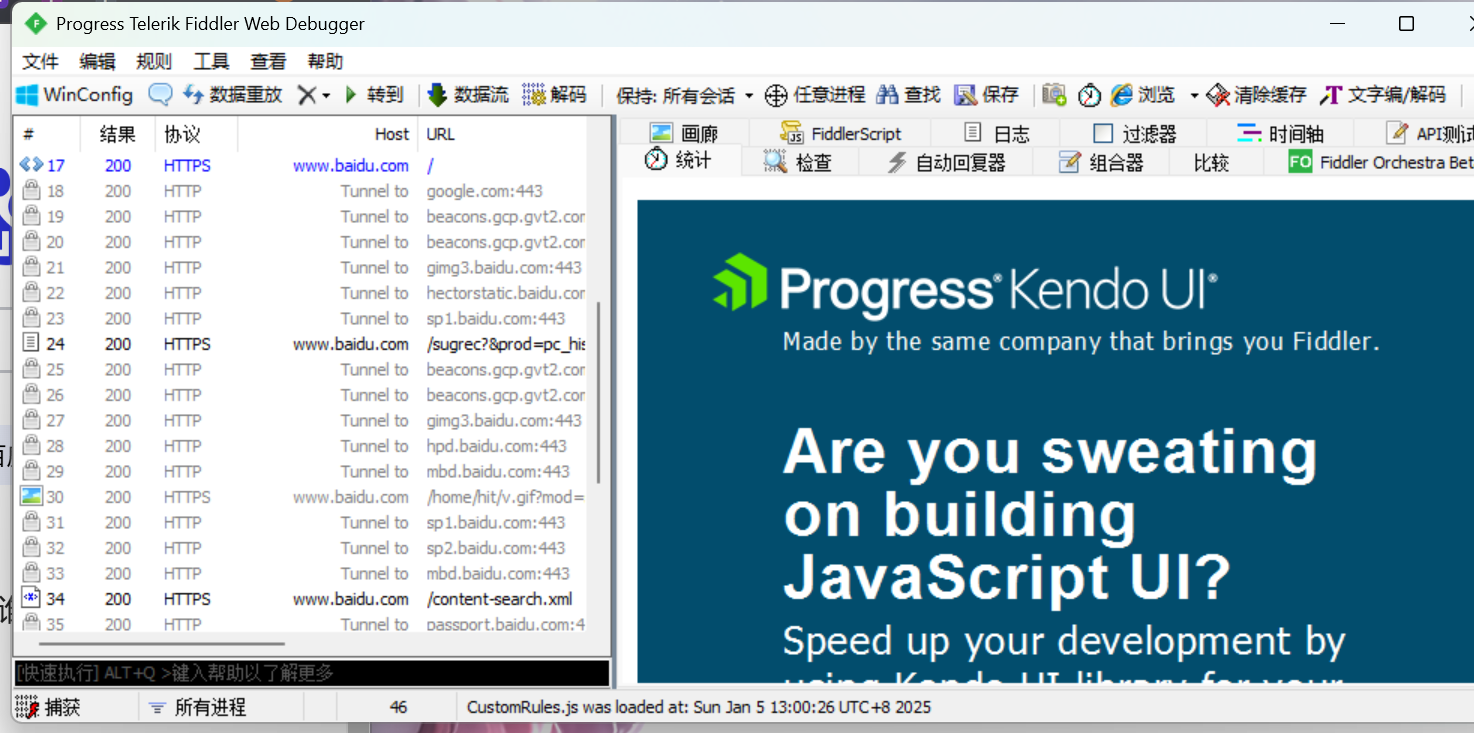
Task: Open the 编辑 menu
Action: (97, 62)
